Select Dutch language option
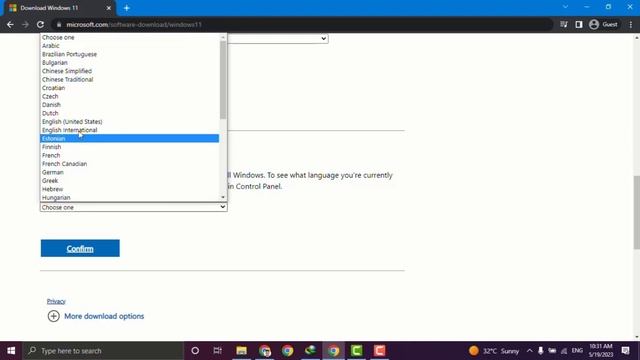The image size is (640, 360). point(129,113)
